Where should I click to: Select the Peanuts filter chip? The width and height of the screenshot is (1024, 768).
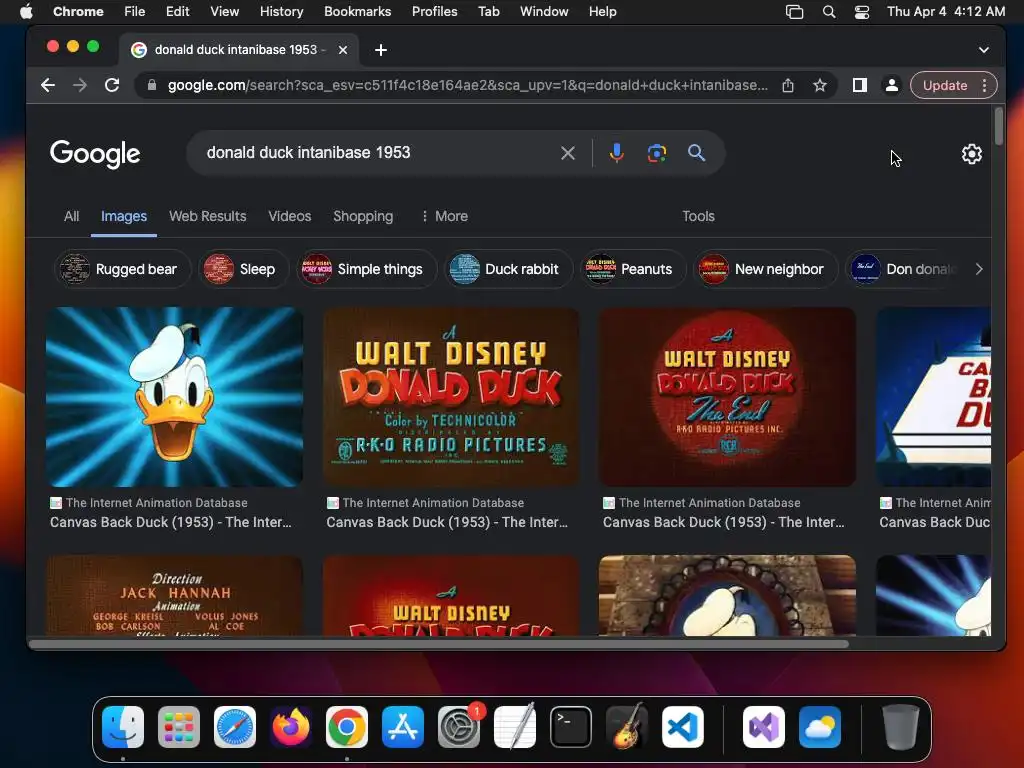(x=633, y=269)
